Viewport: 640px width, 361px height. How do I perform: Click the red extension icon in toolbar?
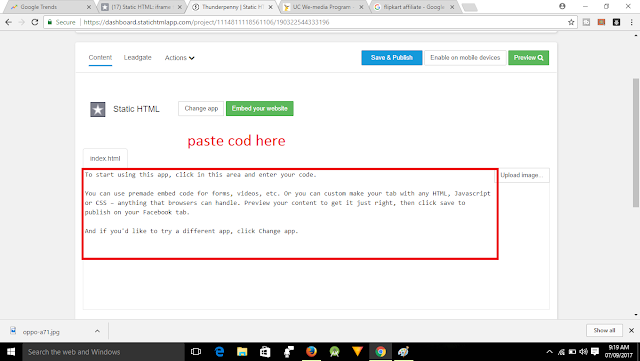(601, 22)
